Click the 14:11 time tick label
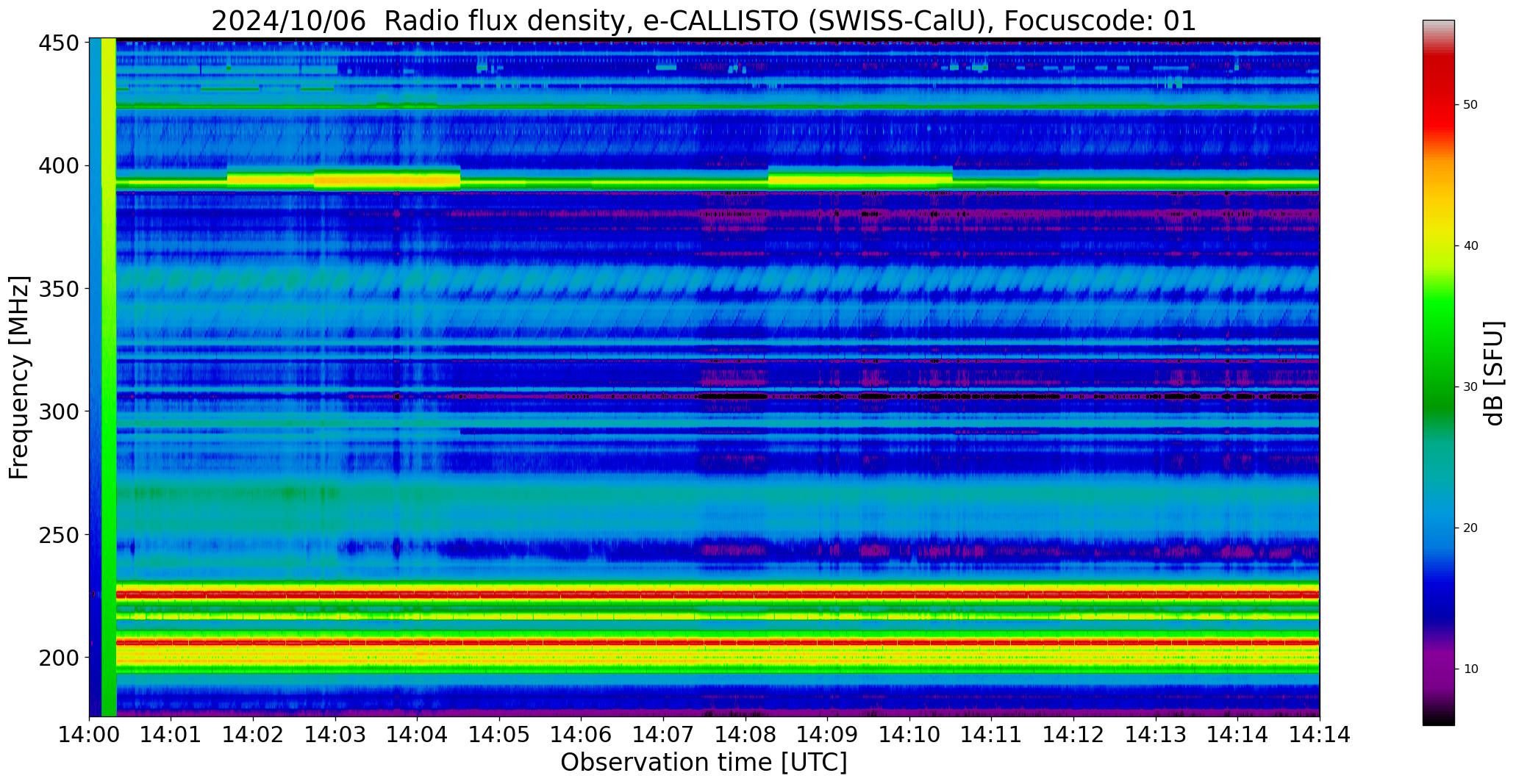This screenshot has height=784, width=1516. (991, 735)
